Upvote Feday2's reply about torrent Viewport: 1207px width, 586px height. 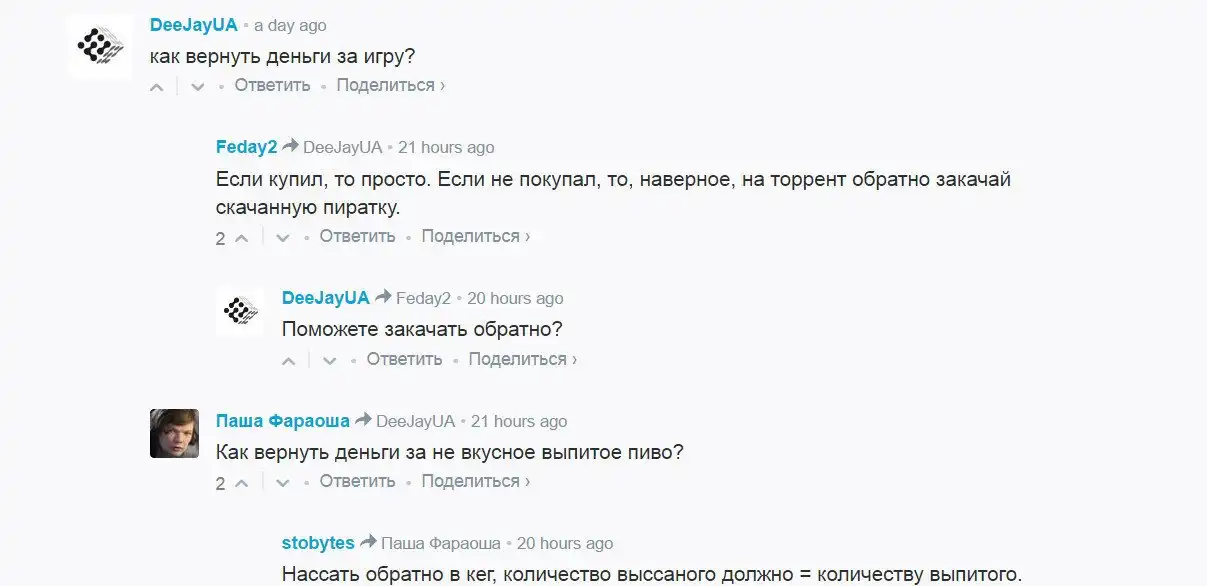coord(241,238)
